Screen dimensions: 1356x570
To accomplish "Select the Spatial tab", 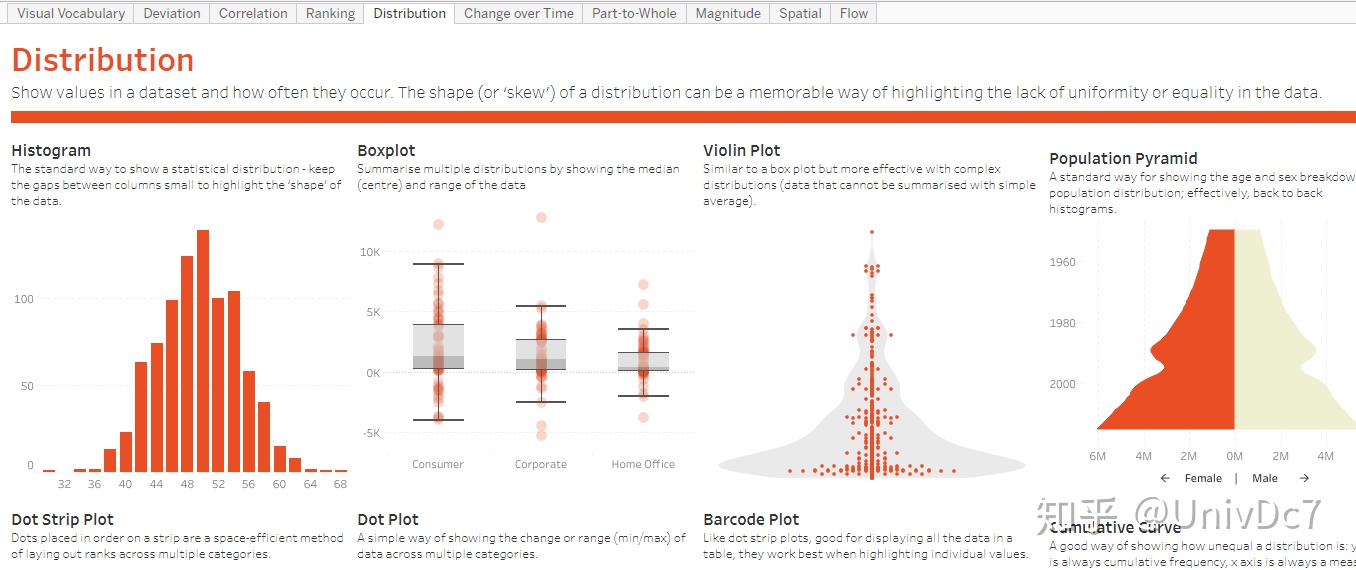I will [x=800, y=13].
